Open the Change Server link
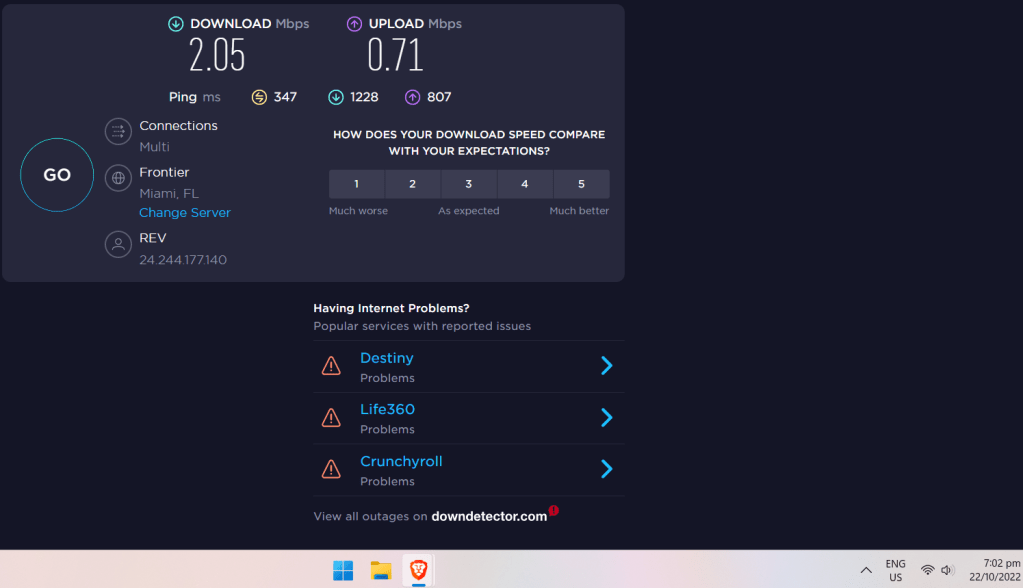 click(184, 213)
